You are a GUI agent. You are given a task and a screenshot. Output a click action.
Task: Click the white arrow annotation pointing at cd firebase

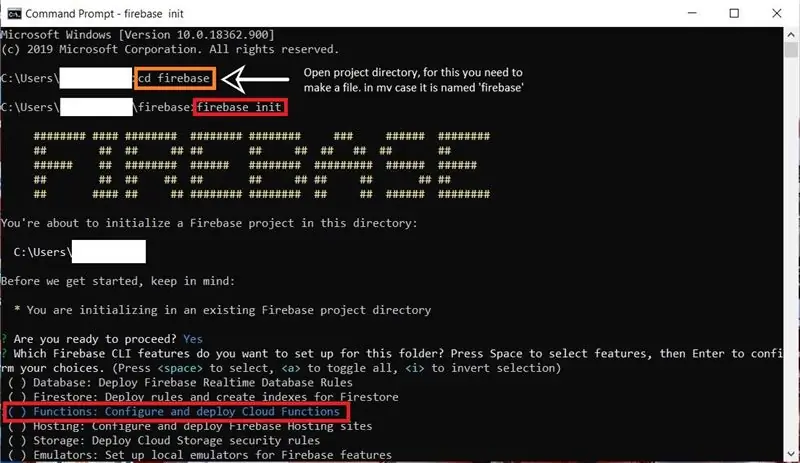coord(255,79)
